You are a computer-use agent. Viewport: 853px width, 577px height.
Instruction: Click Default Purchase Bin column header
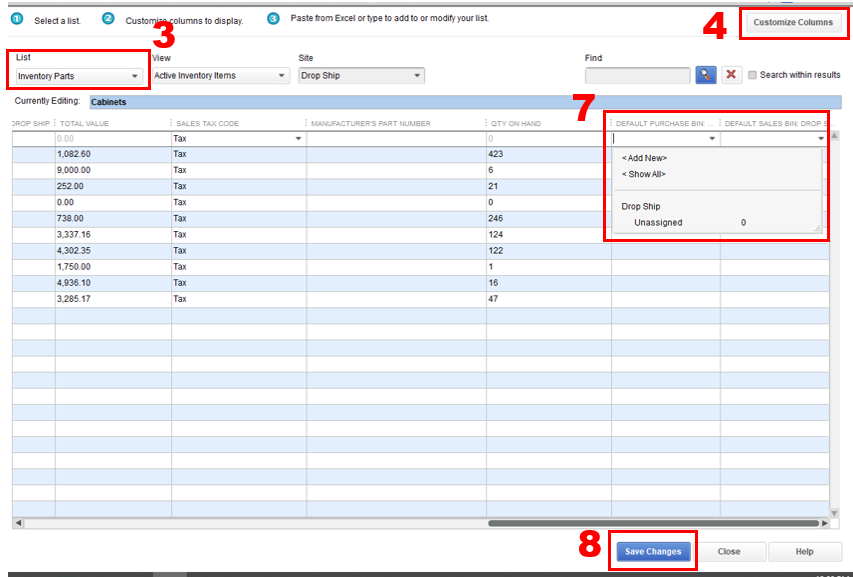coord(664,123)
